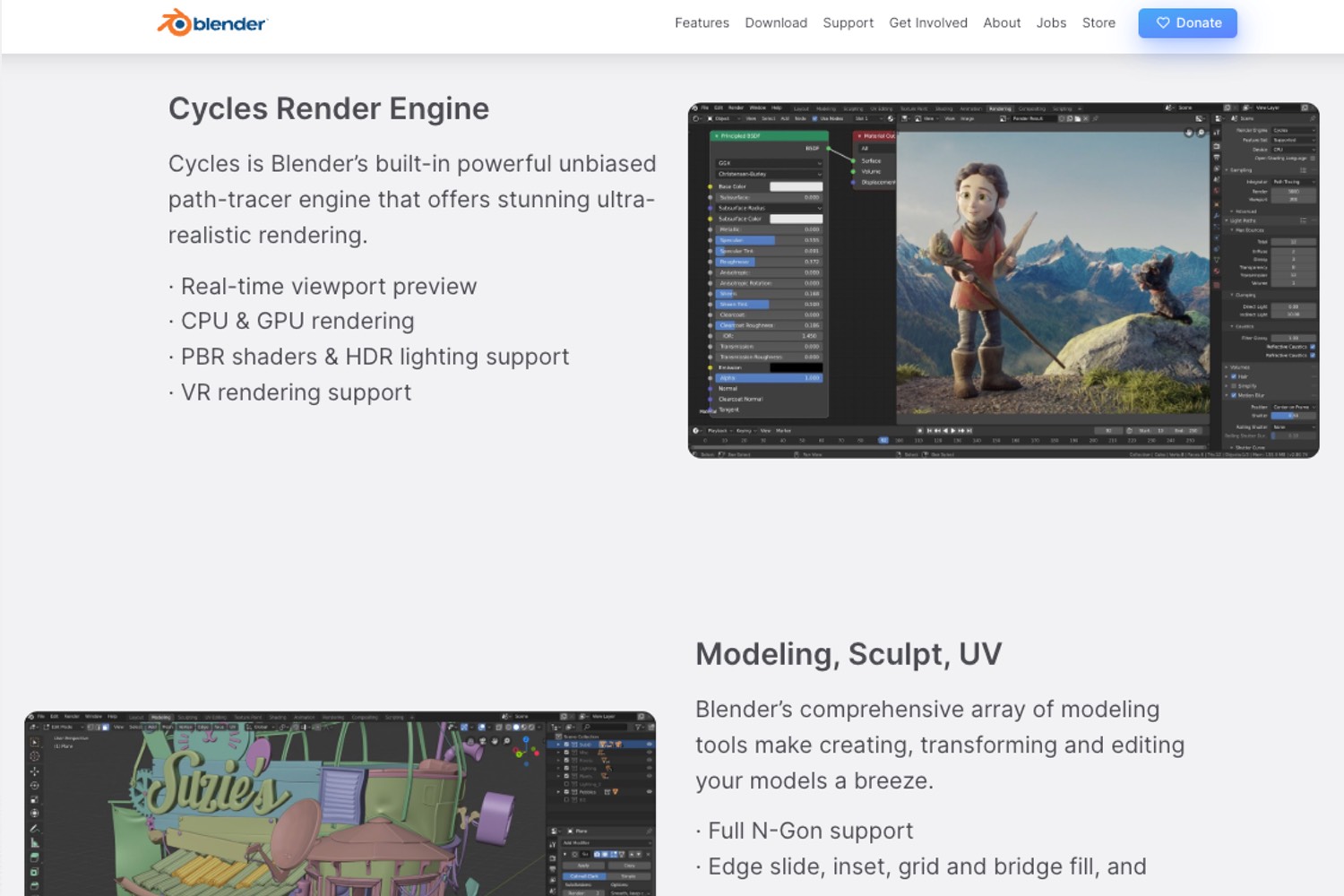Click the "comprehensive array of modeling" paragraph
Screen dimensions: 1344x896
940,745
